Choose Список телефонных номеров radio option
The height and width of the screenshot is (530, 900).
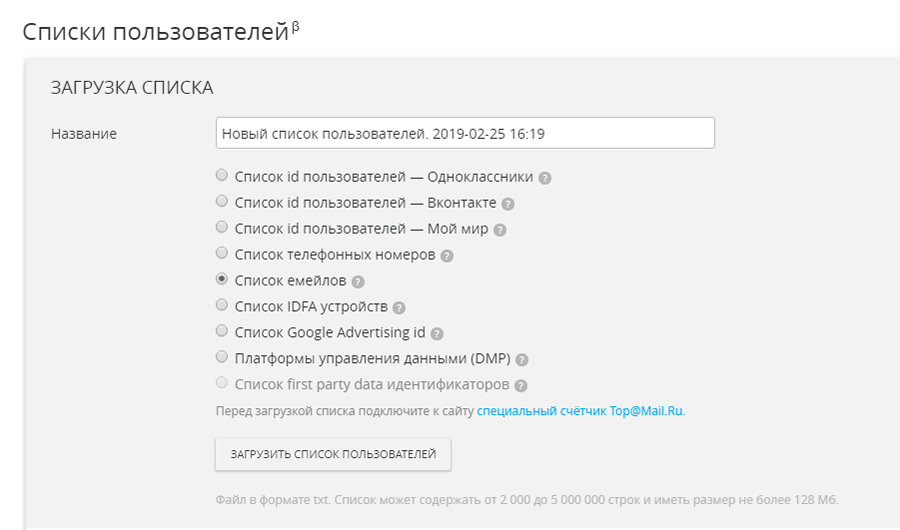click(222, 253)
